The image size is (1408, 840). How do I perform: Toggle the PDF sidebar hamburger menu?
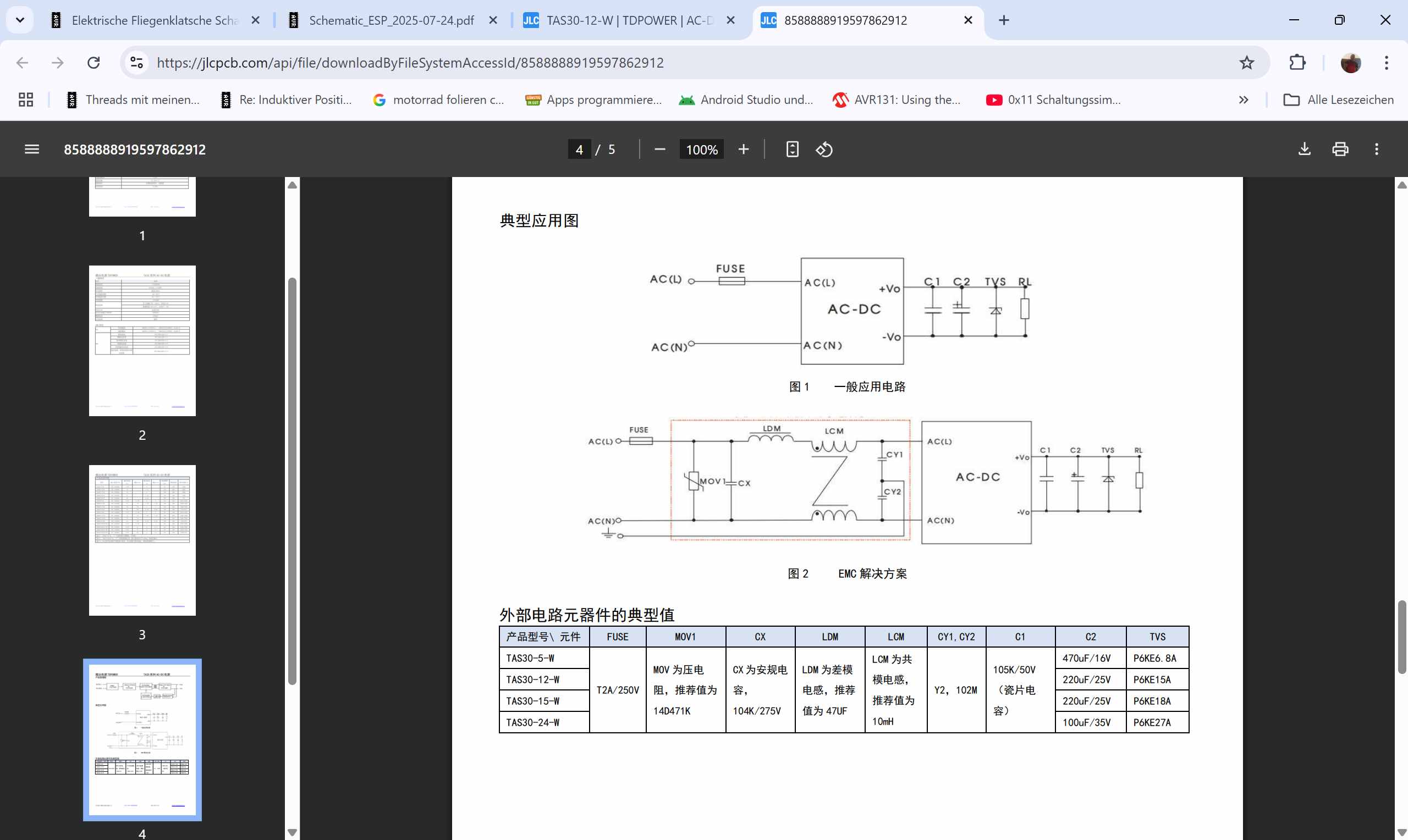coord(32,150)
